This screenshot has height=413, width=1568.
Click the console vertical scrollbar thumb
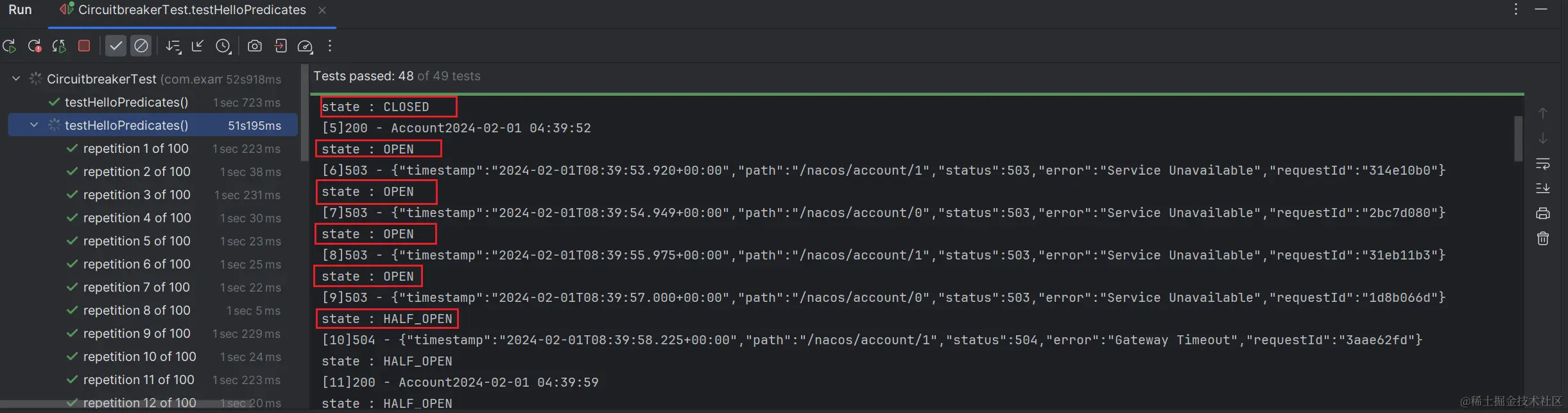click(x=1518, y=138)
